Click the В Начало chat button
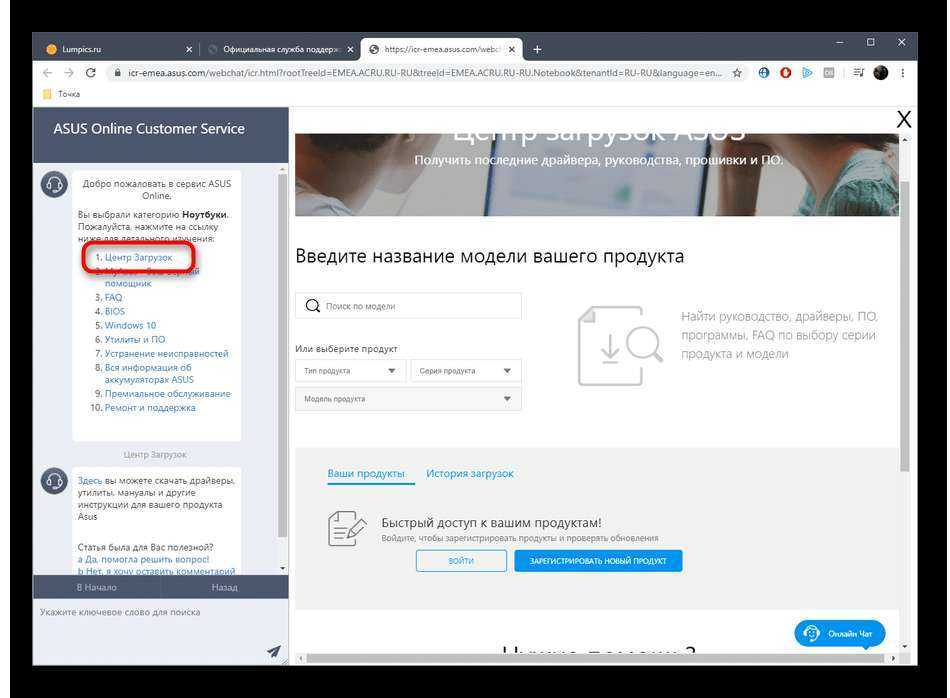The width and height of the screenshot is (950, 698). (x=97, y=587)
